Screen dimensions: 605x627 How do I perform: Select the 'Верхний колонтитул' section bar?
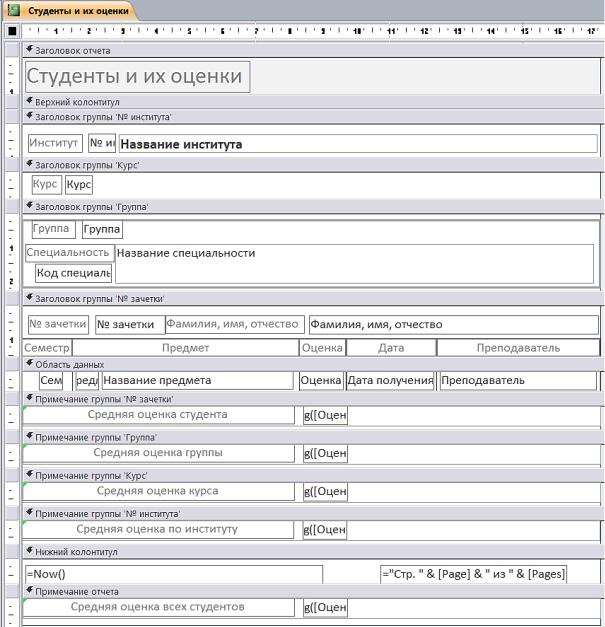coord(313,102)
